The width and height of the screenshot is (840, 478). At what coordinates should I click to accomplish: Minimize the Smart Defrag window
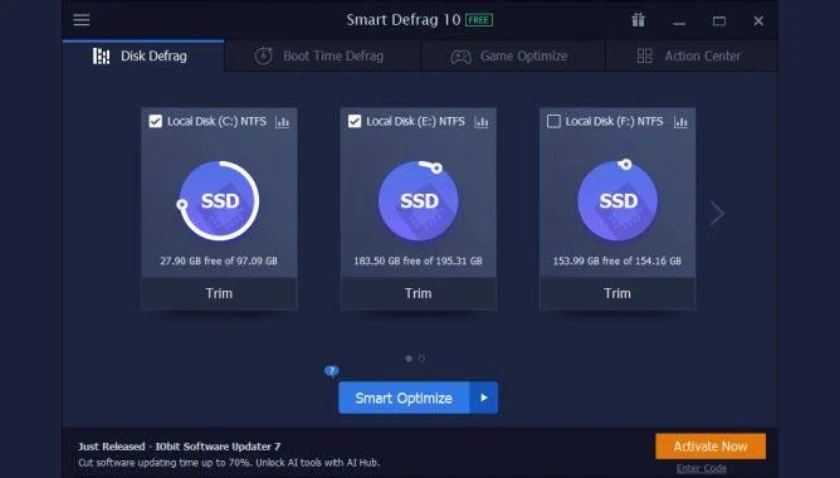(x=679, y=23)
